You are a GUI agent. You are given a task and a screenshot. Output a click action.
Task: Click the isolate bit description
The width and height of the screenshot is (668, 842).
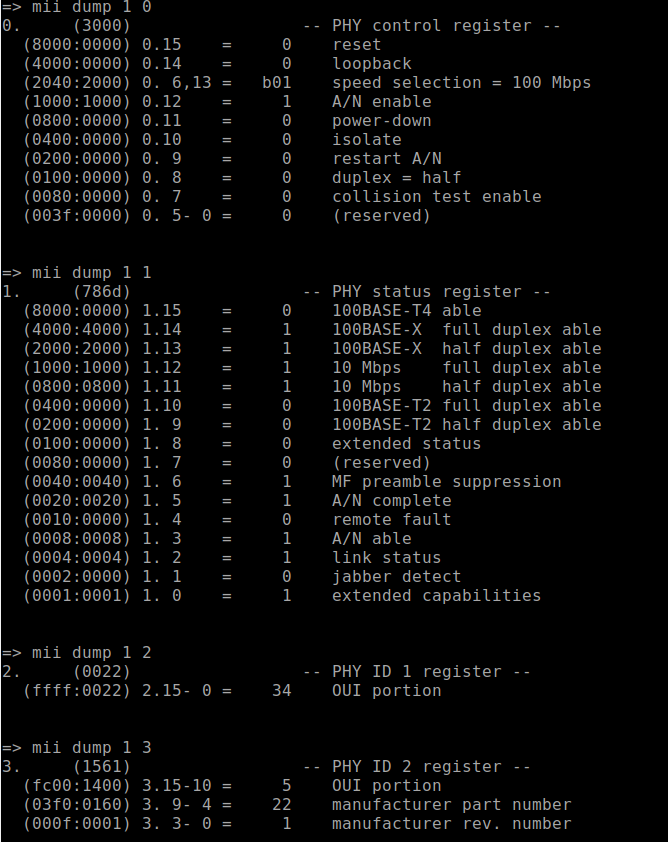(366, 139)
